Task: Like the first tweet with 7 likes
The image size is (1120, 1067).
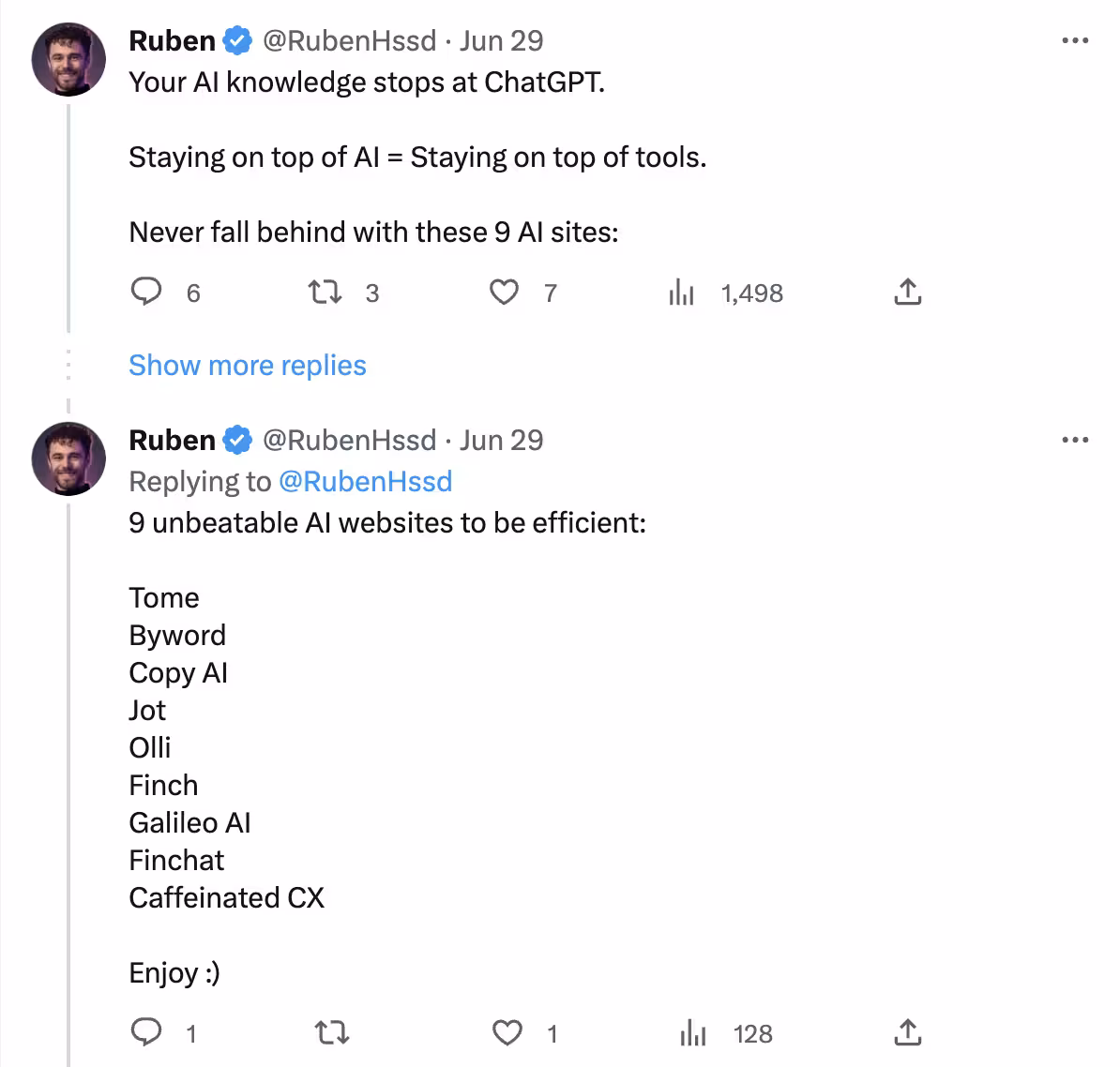Action: [x=505, y=293]
